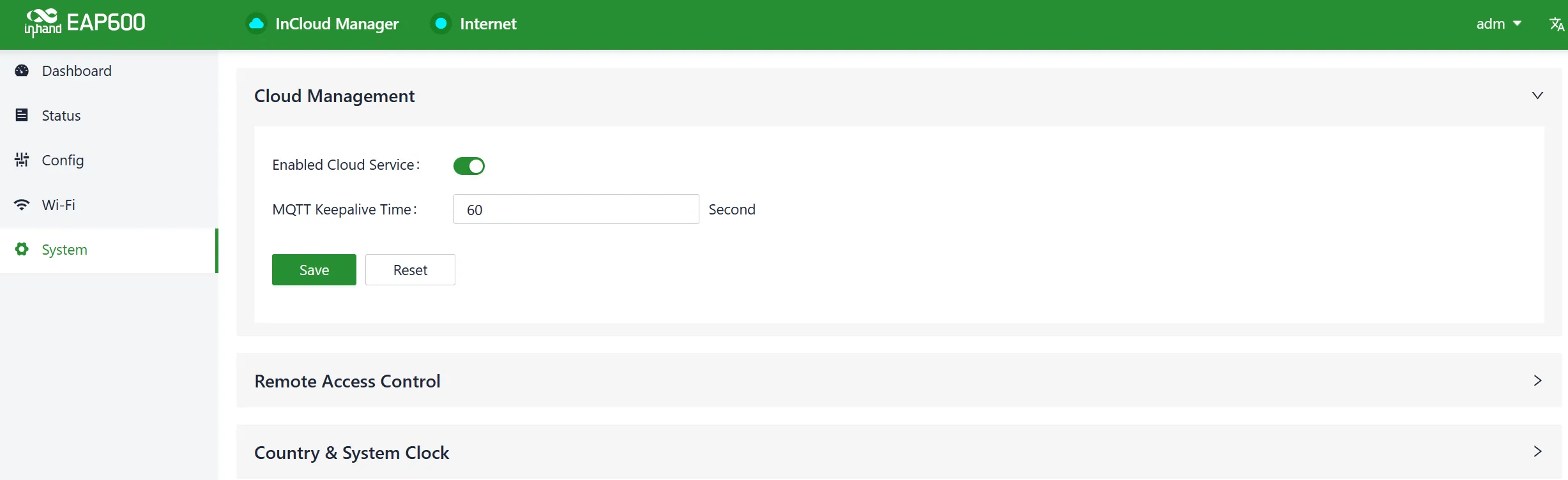Open the adm user dropdown
The height and width of the screenshot is (480, 1568).
coord(1498,24)
